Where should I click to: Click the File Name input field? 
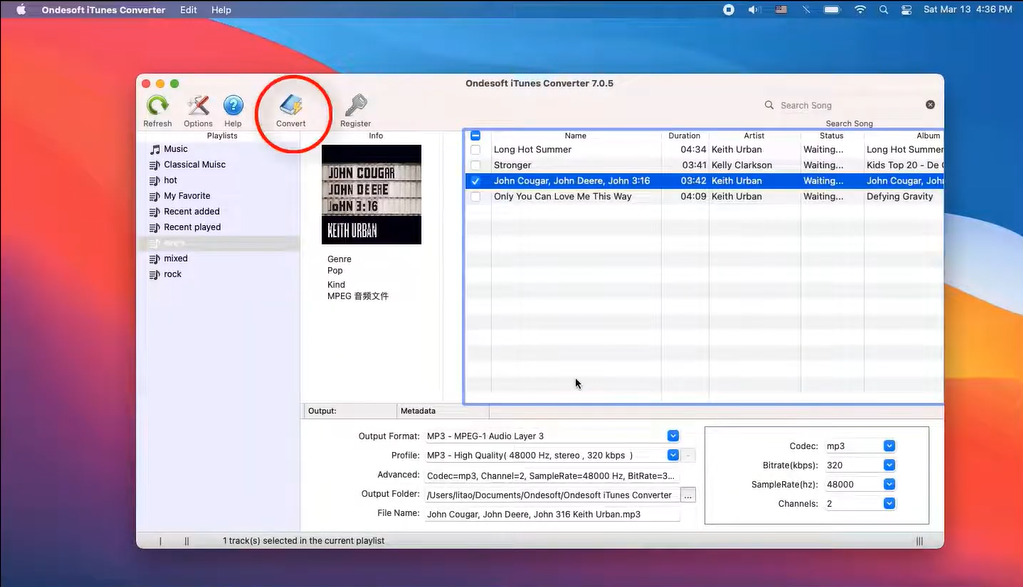click(553, 514)
